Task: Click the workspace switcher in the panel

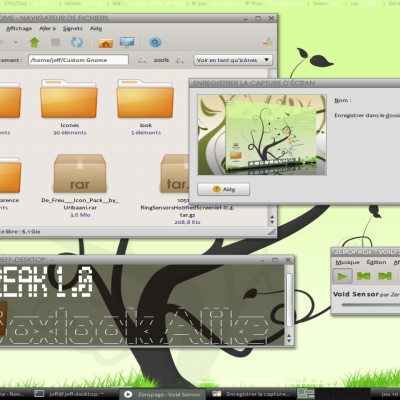Action: [x=333, y=394]
